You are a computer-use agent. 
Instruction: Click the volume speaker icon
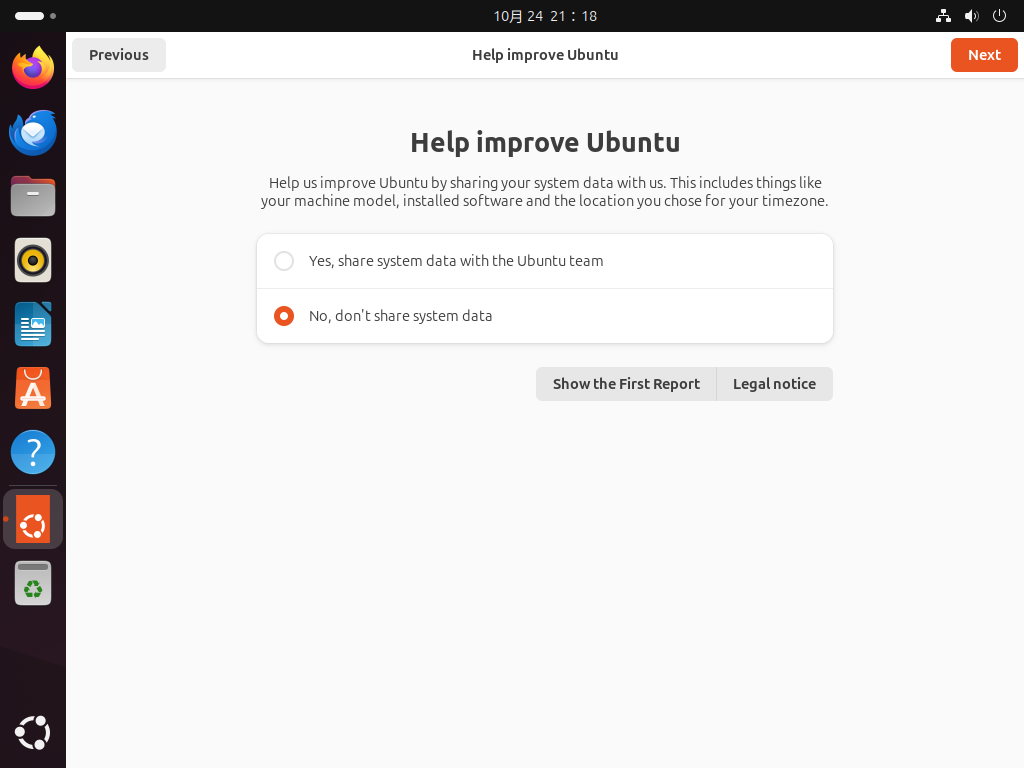coord(972,16)
